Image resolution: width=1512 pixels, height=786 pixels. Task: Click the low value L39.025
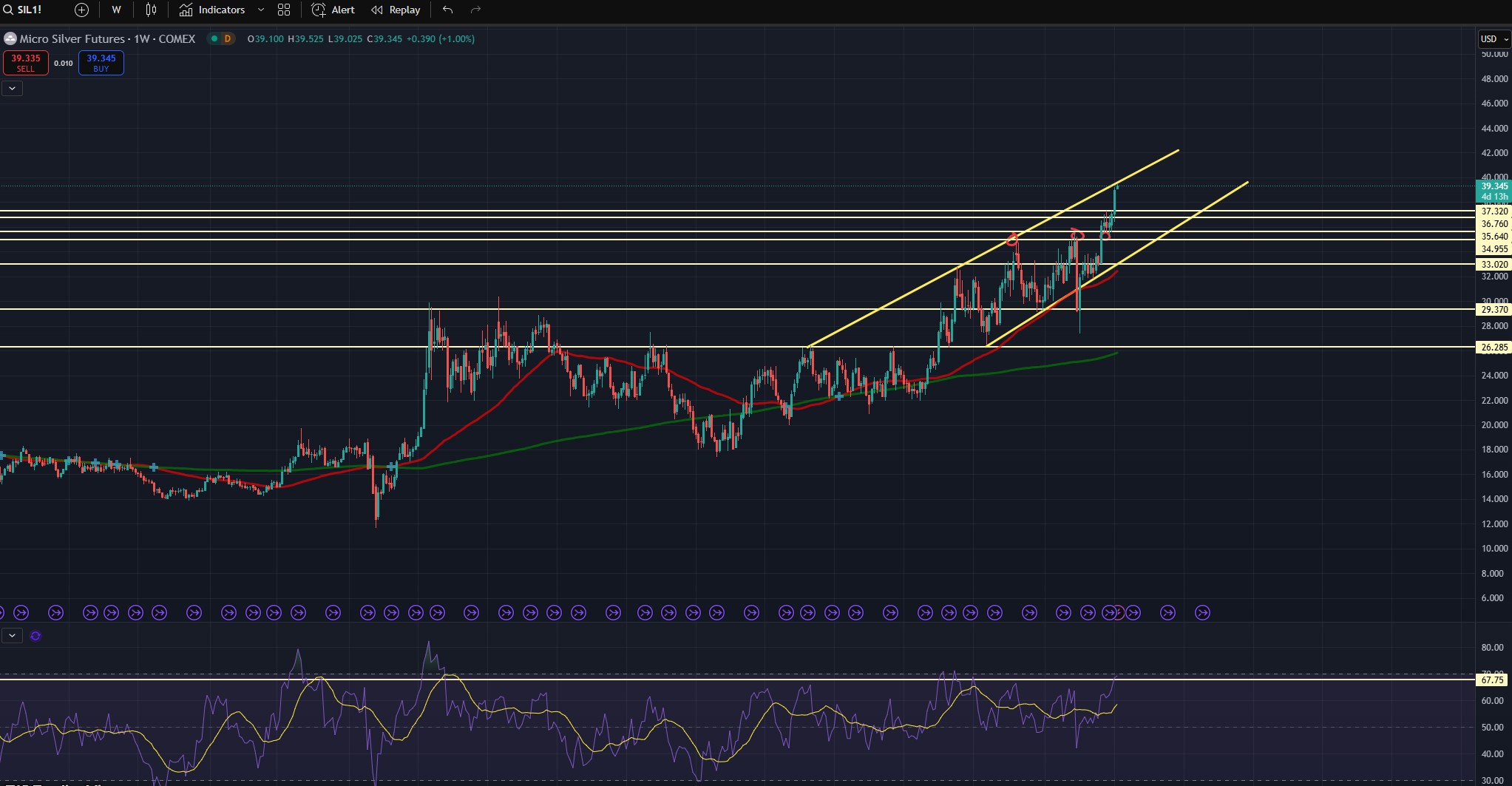click(345, 38)
